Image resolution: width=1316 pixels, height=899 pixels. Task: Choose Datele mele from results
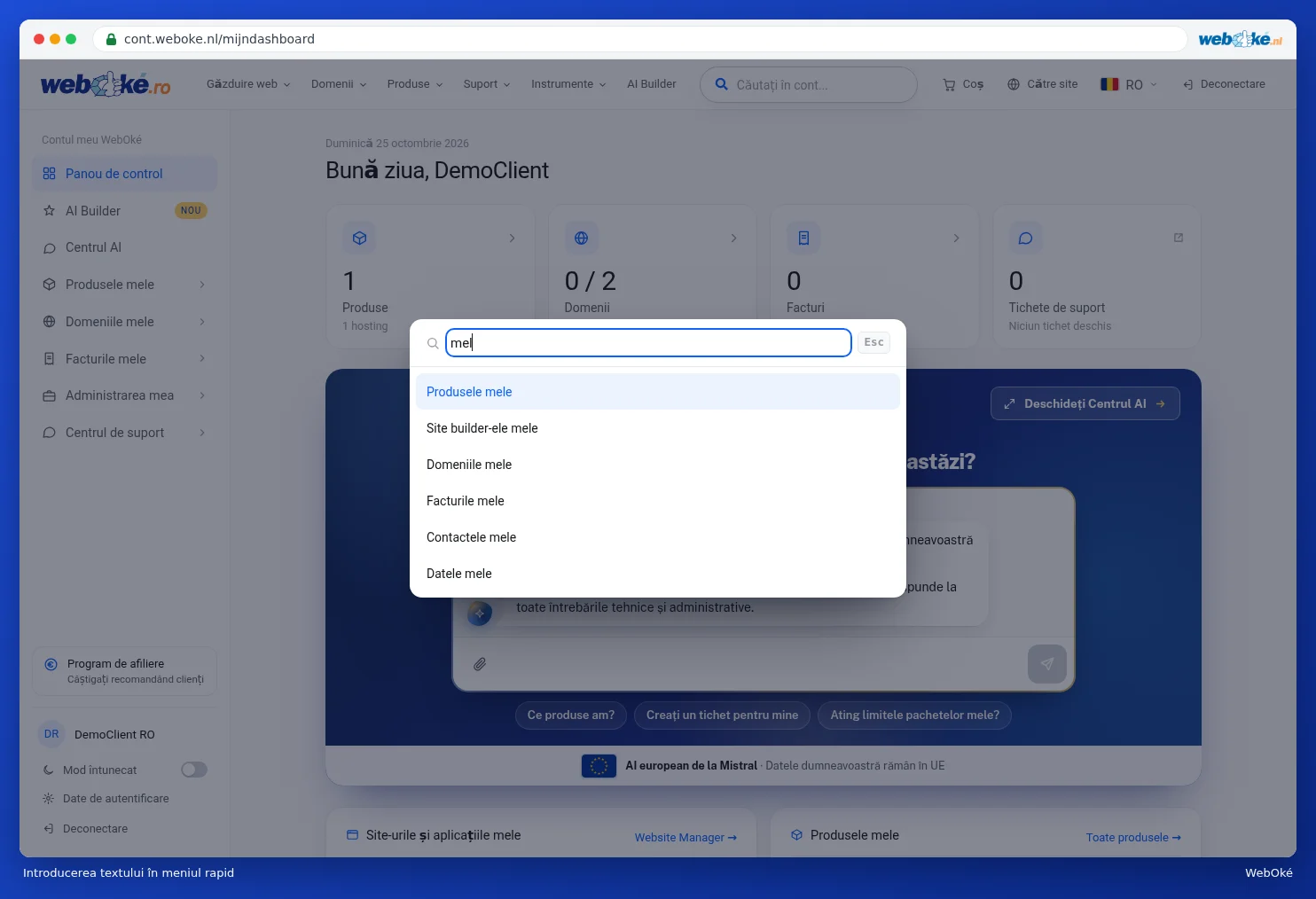click(658, 574)
